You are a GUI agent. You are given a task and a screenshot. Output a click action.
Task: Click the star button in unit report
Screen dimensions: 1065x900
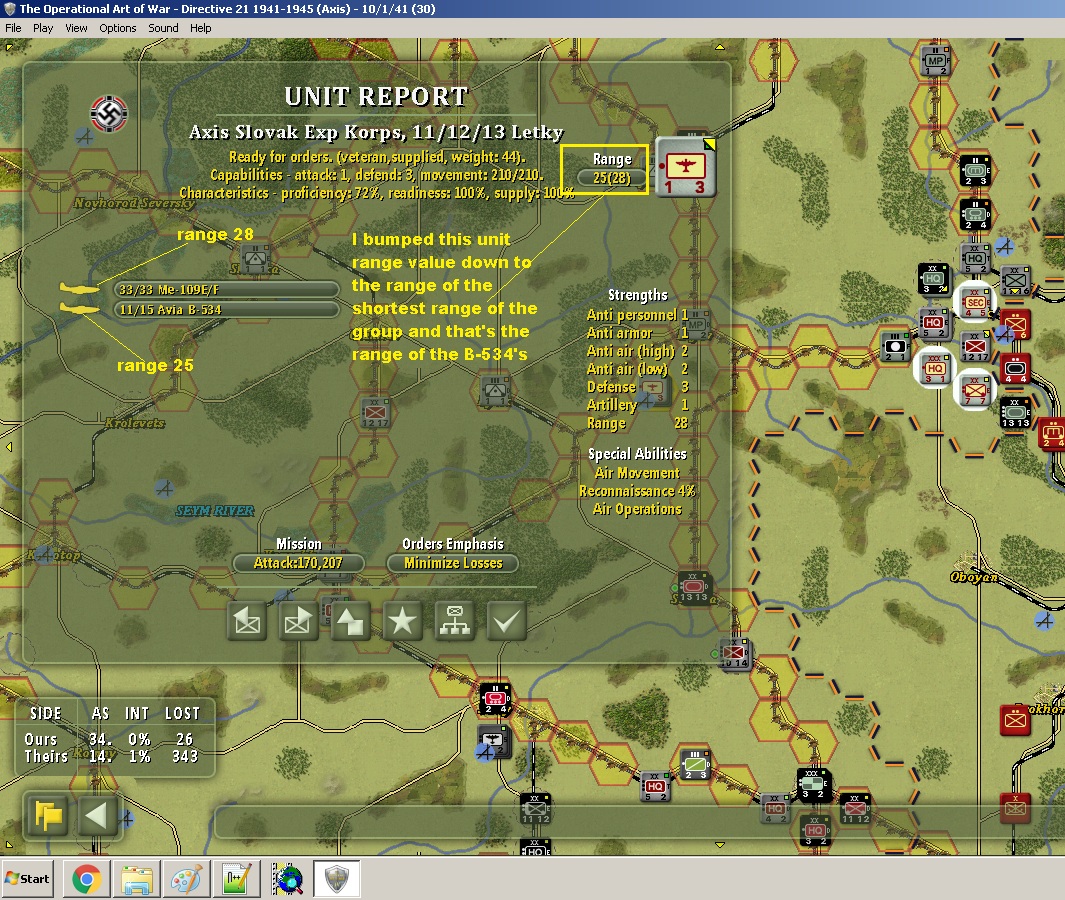pos(402,621)
